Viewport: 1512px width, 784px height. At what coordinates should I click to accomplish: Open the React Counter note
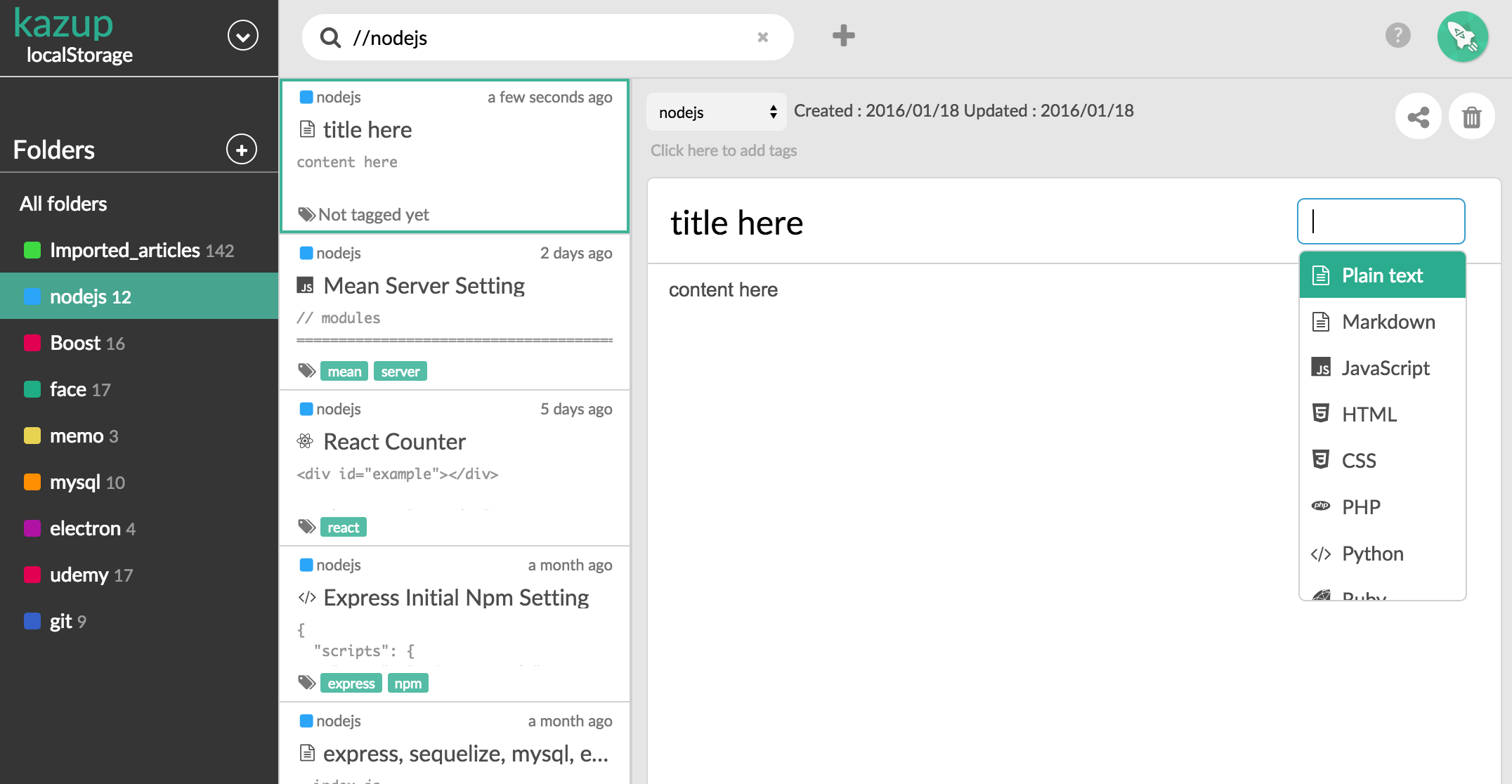[394, 442]
